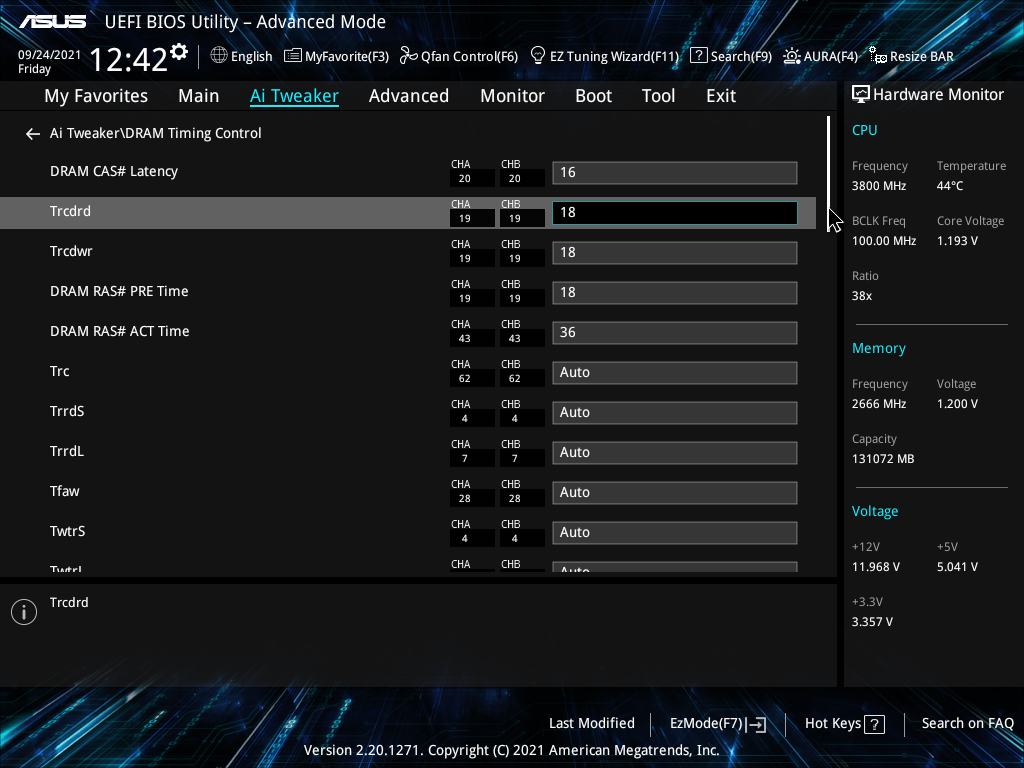Screen dimensions: 1024x768
Task: Open Qfan Control fan icon
Action: point(409,56)
